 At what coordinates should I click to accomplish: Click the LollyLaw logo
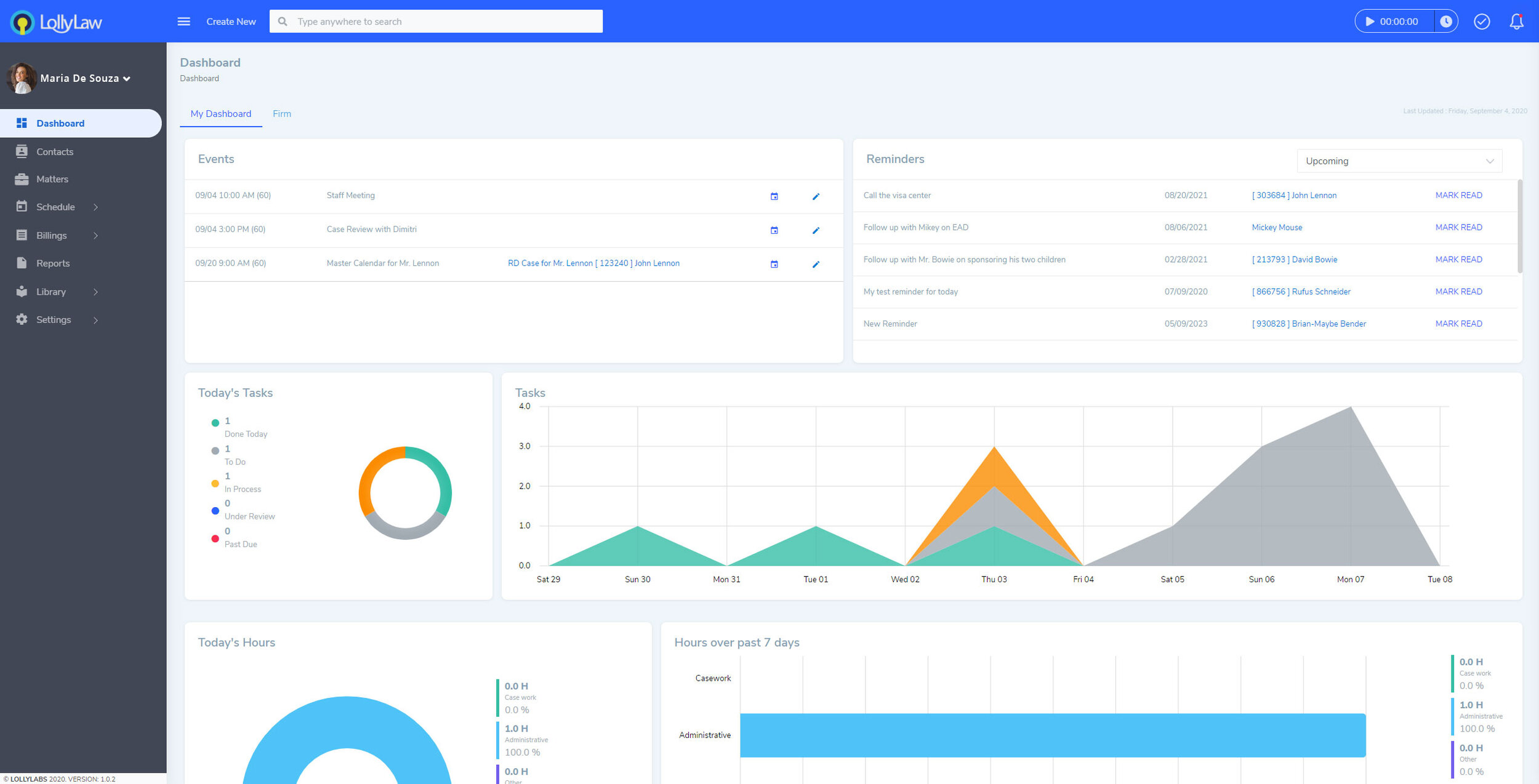tap(56, 22)
